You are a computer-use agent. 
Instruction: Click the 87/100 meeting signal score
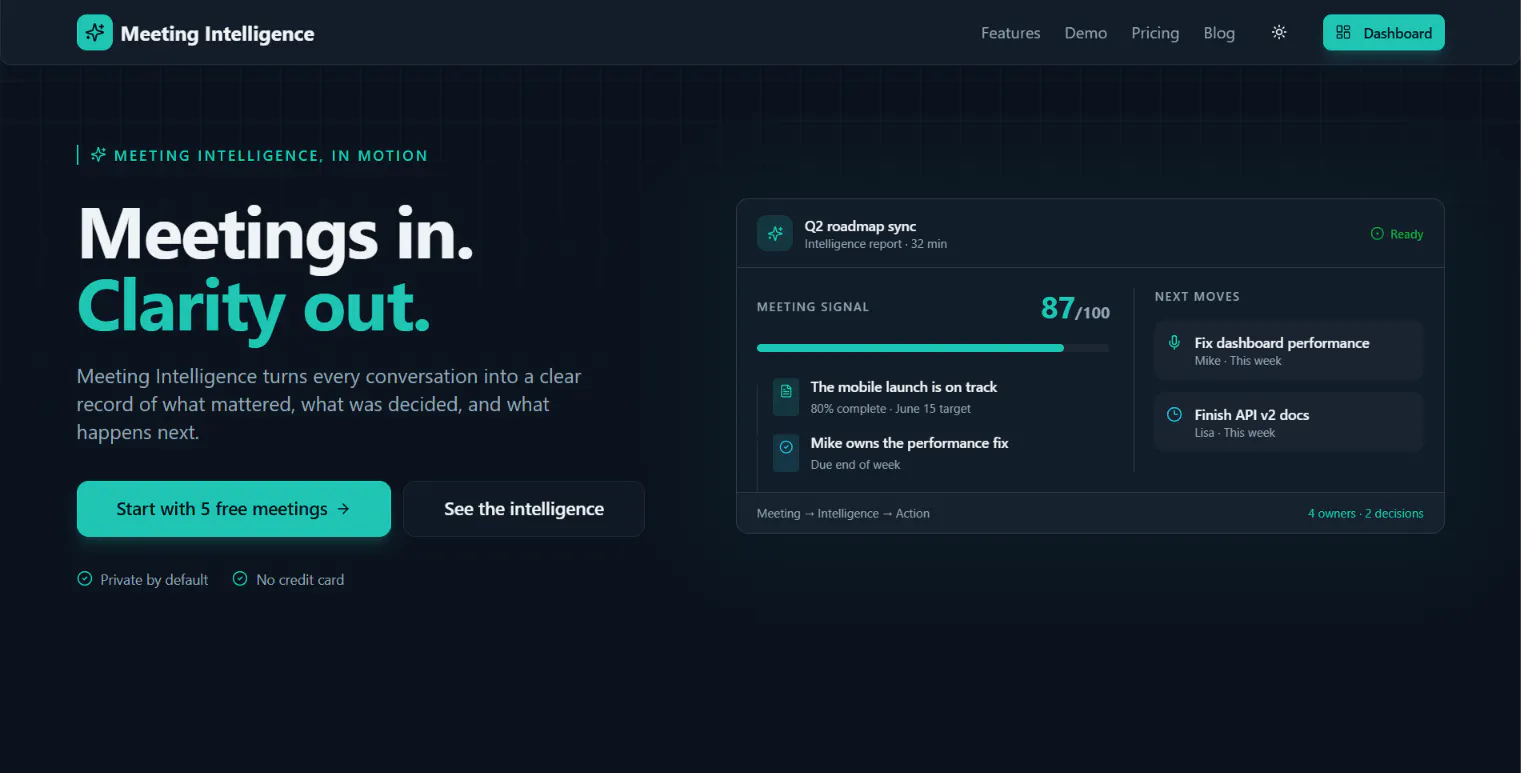point(1075,309)
